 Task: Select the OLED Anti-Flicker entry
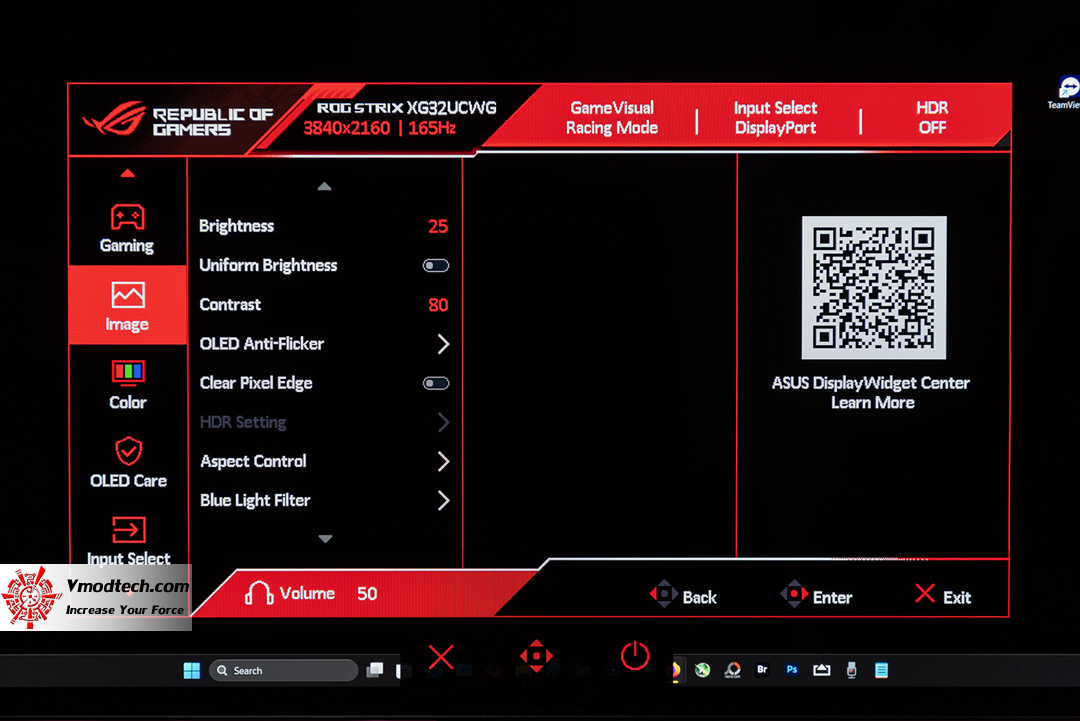[x=324, y=344]
